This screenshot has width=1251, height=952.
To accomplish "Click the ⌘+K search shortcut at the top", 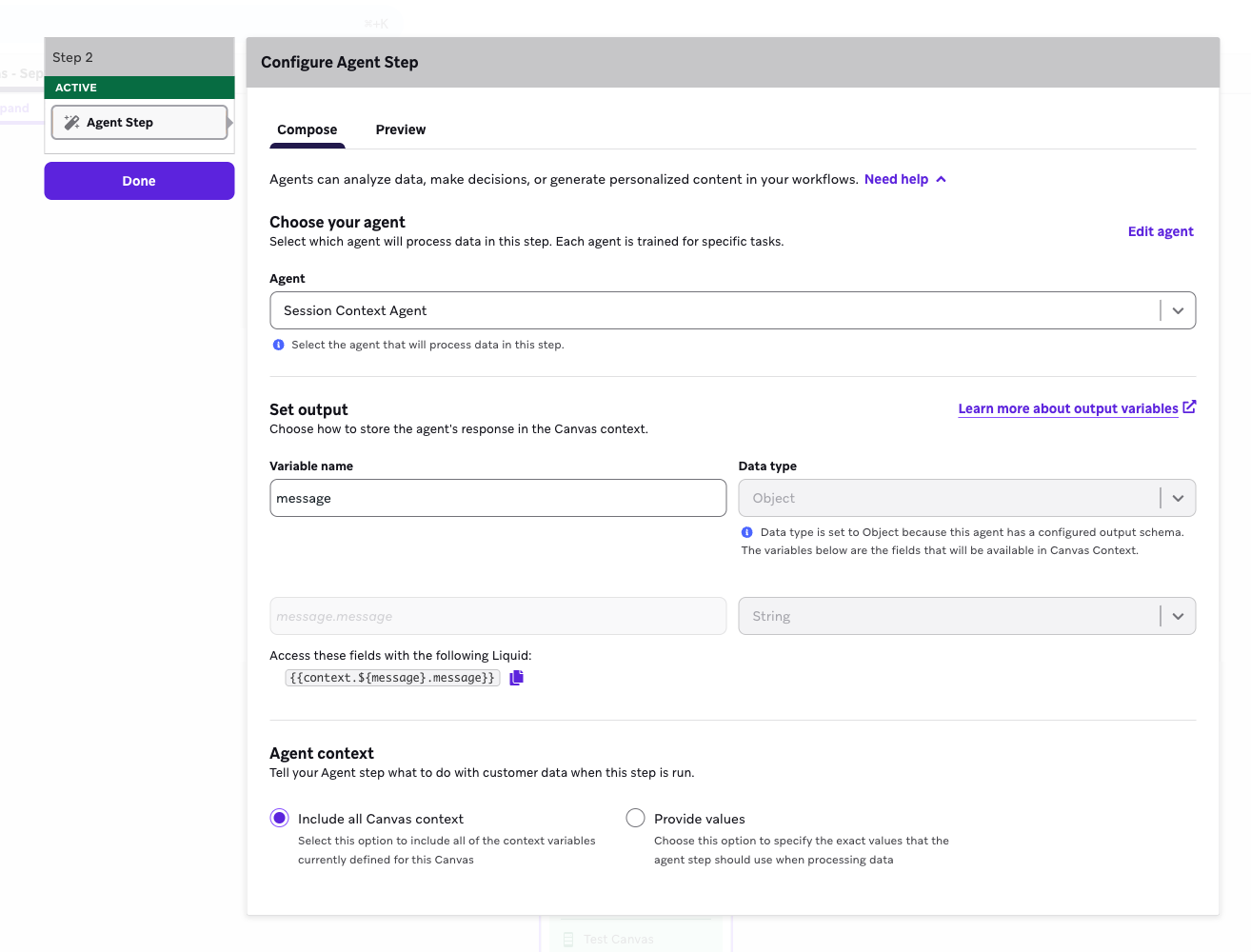I will tap(374, 24).
